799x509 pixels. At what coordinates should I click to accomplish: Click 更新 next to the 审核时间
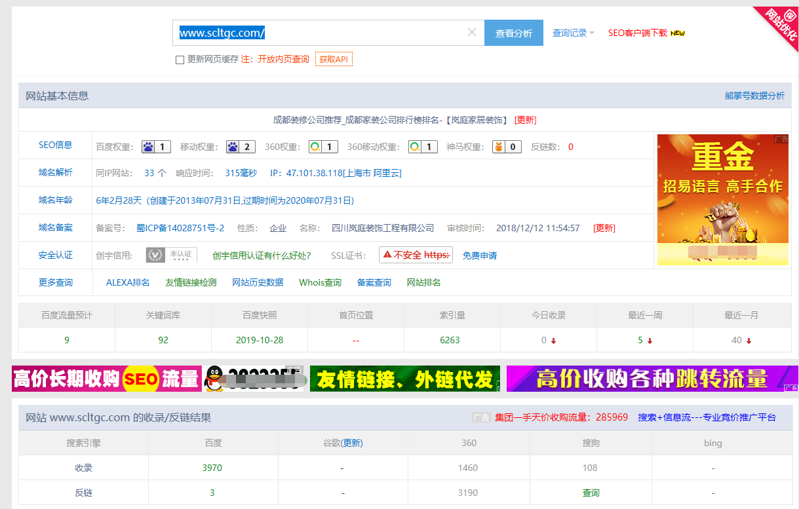[604, 228]
